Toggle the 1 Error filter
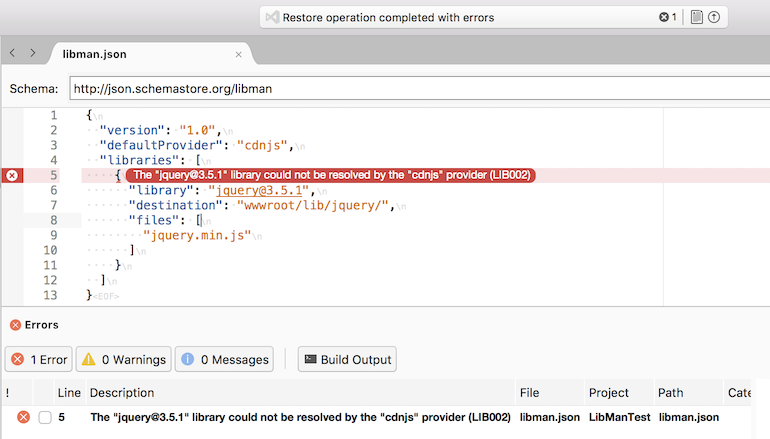Image resolution: width=770 pixels, height=439 pixels. [x=39, y=359]
